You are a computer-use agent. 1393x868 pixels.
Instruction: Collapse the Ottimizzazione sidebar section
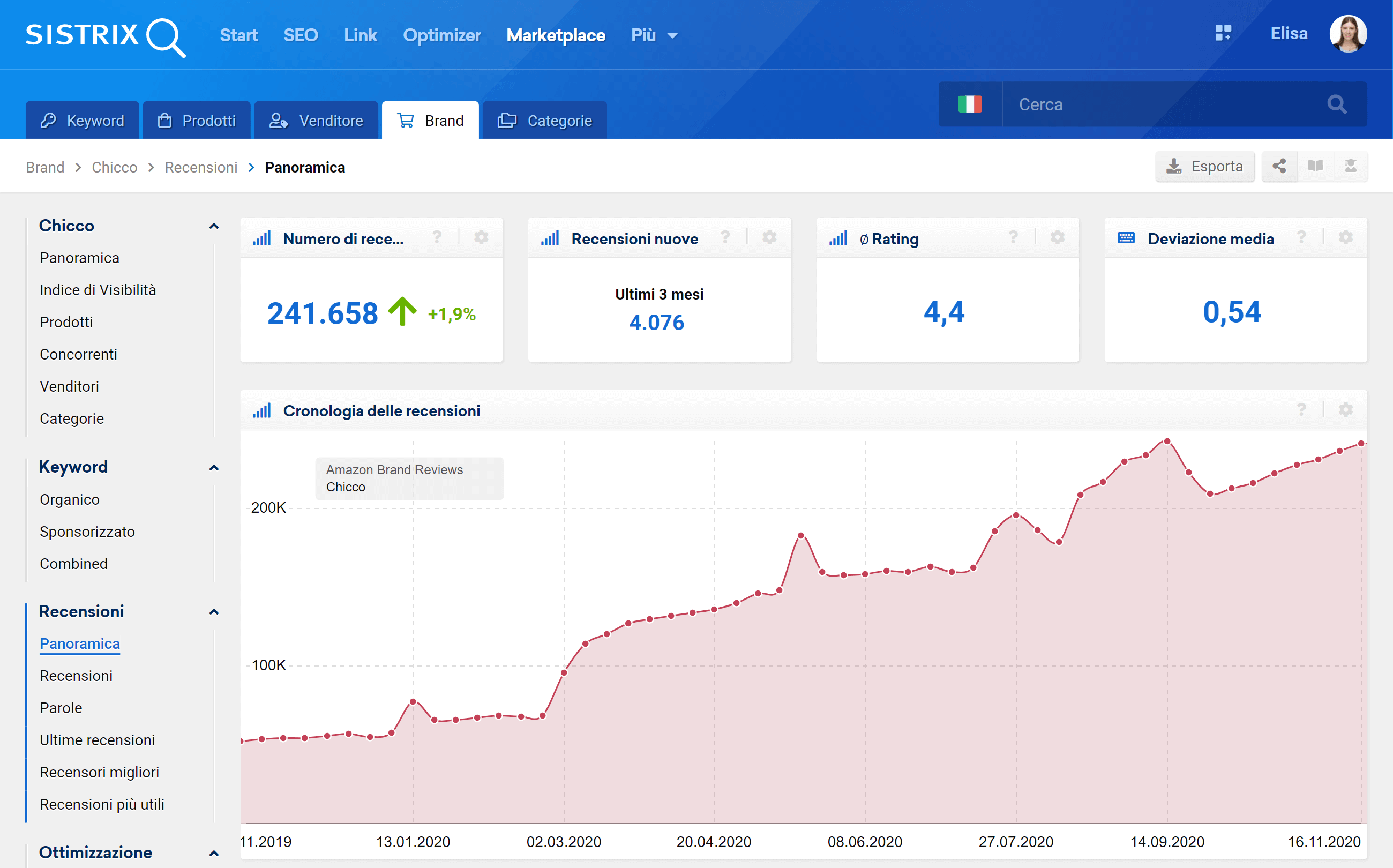pos(214,854)
